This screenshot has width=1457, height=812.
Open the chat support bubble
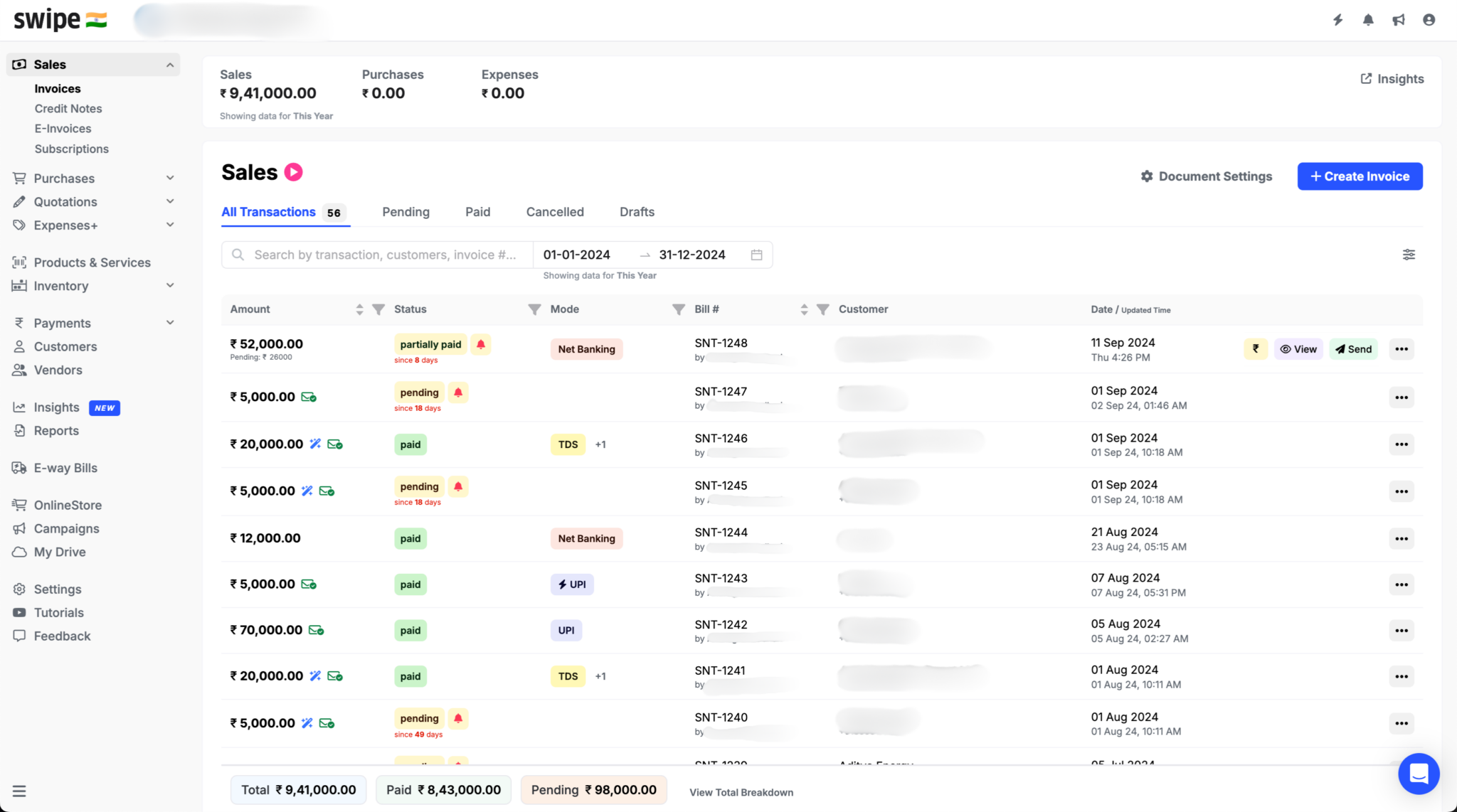[x=1419, y=774]
